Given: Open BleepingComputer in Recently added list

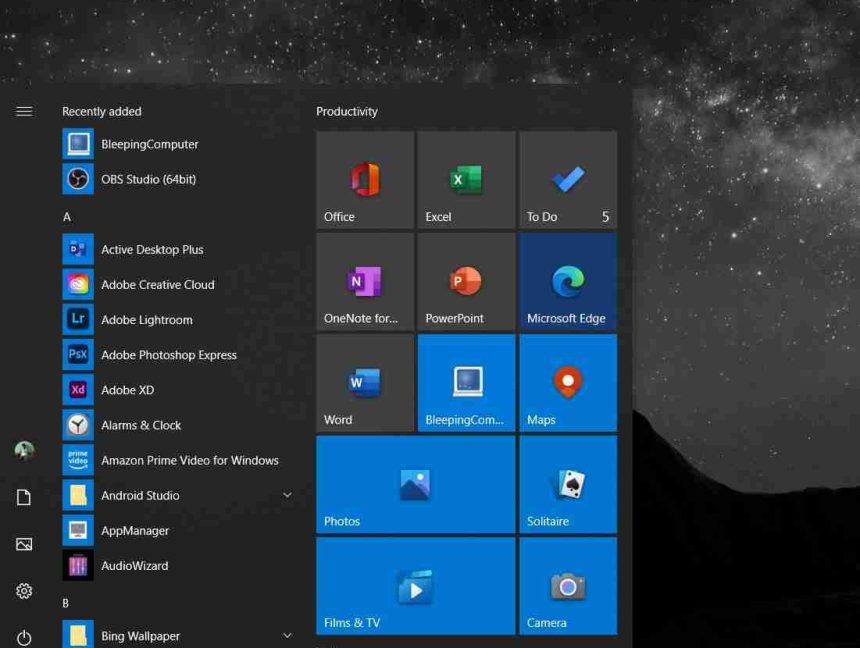Looking at the screenshot, I should tap(178, 144).
